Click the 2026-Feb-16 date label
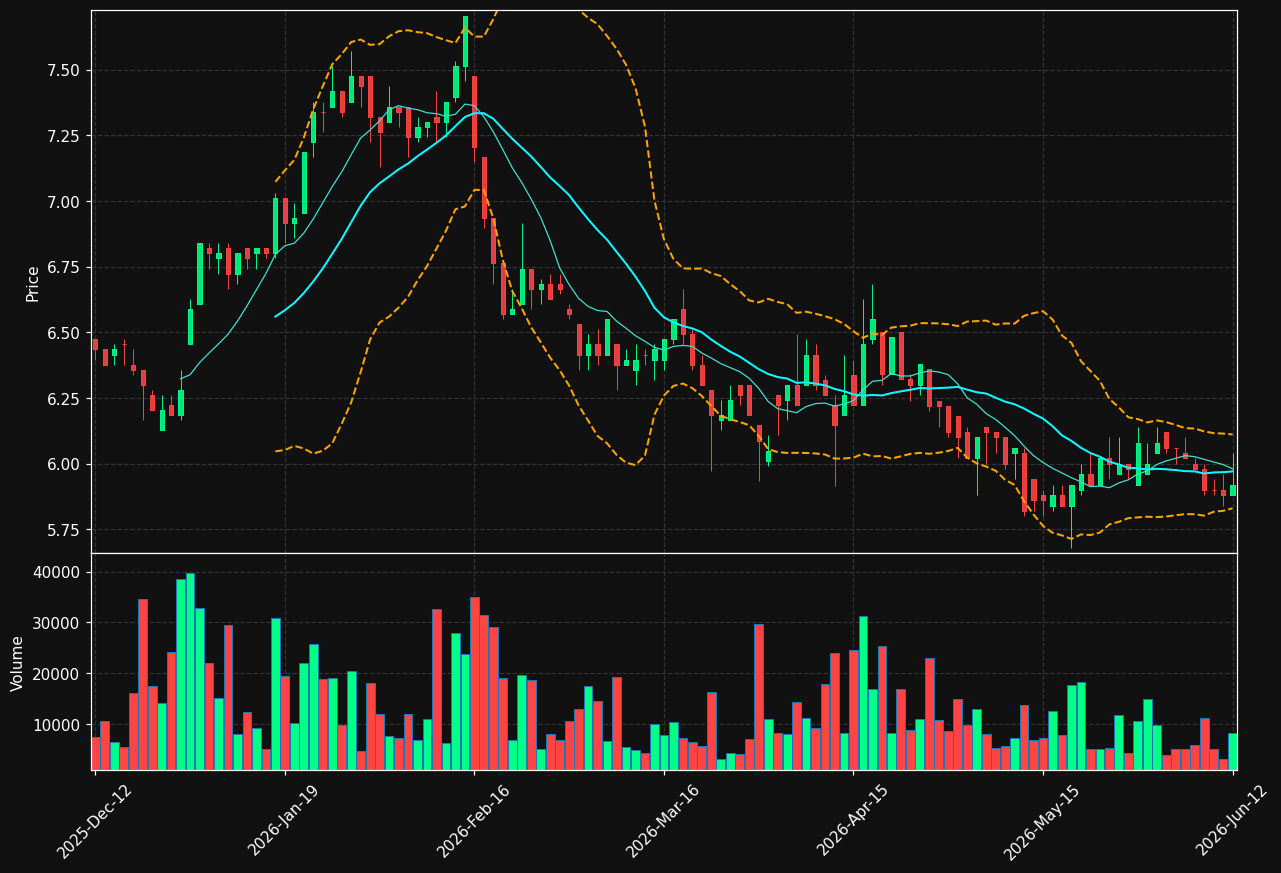This screenshot has height=873, width=1281. click(474, 820)
